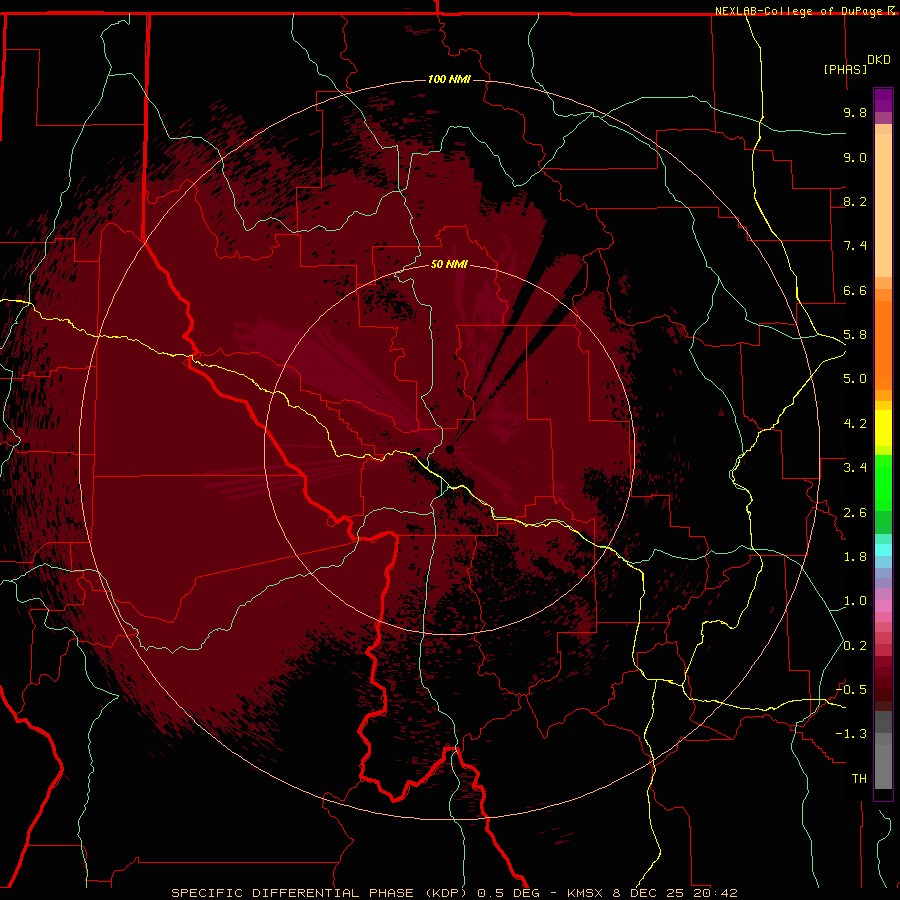Click the 100 NMI range ring label

click(x=449, y=79)
